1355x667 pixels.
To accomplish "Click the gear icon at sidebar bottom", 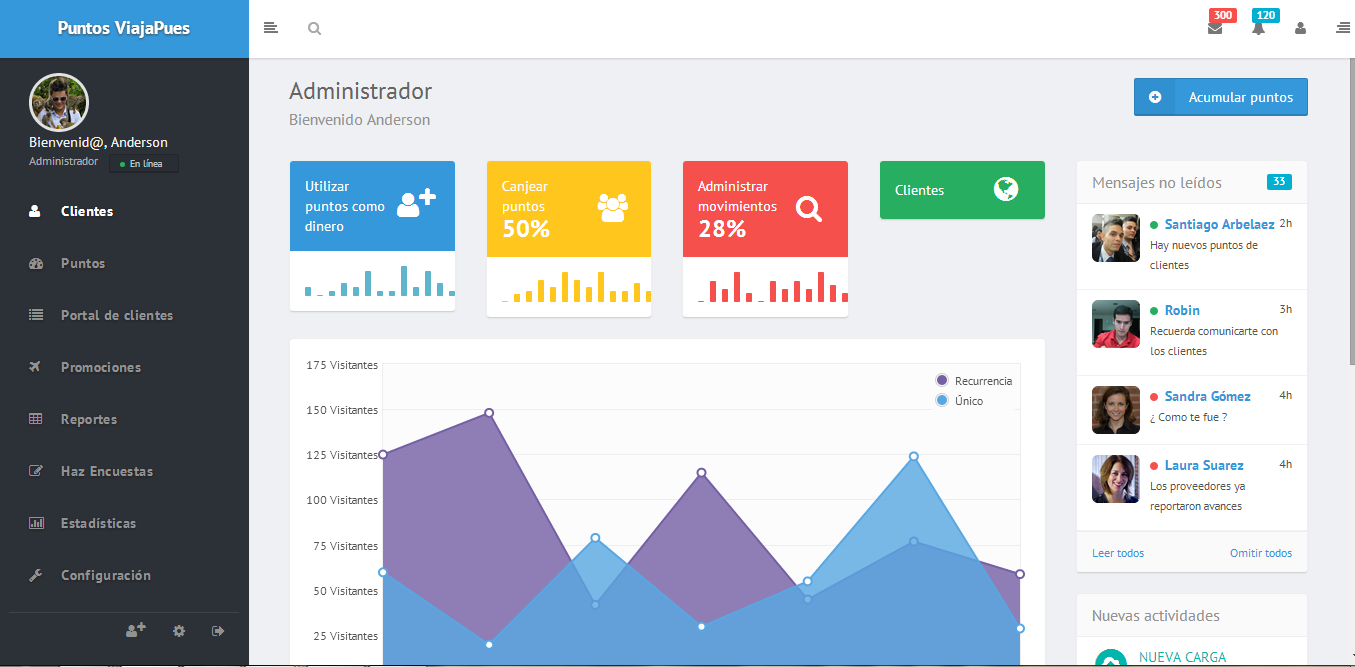I will click(x=179, y=631).
